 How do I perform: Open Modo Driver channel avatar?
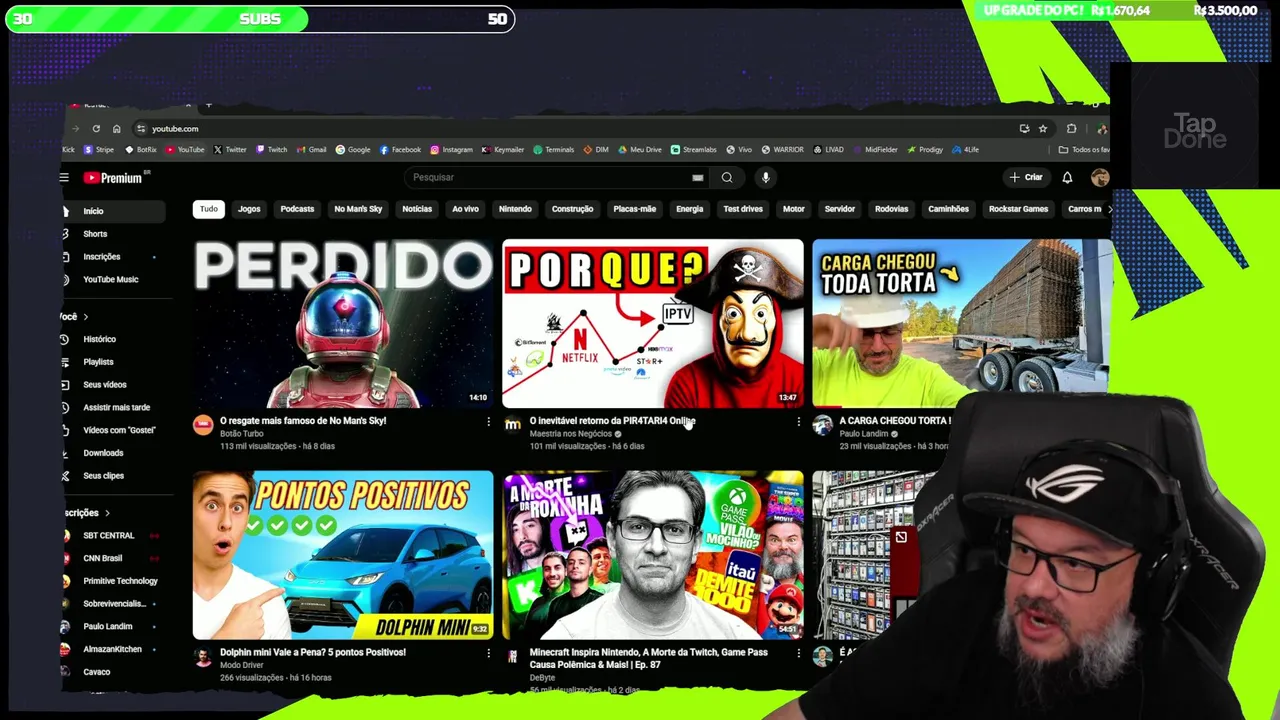(x=203, y=657)
